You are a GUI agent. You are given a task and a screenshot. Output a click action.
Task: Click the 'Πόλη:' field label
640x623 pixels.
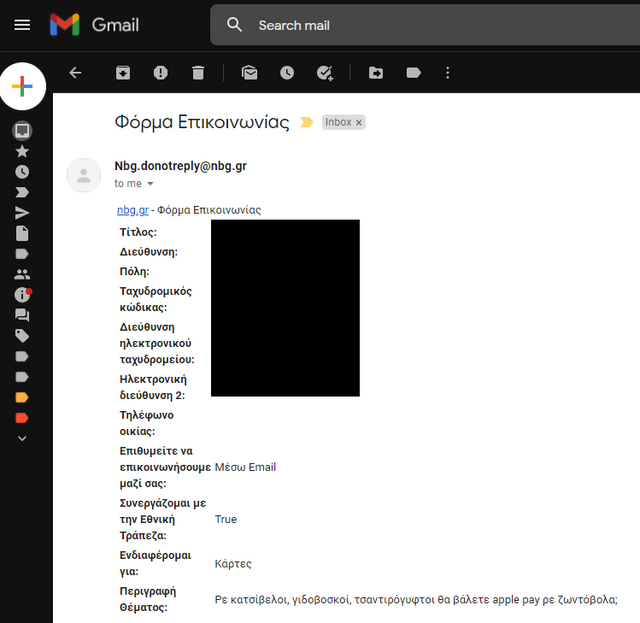134,271
